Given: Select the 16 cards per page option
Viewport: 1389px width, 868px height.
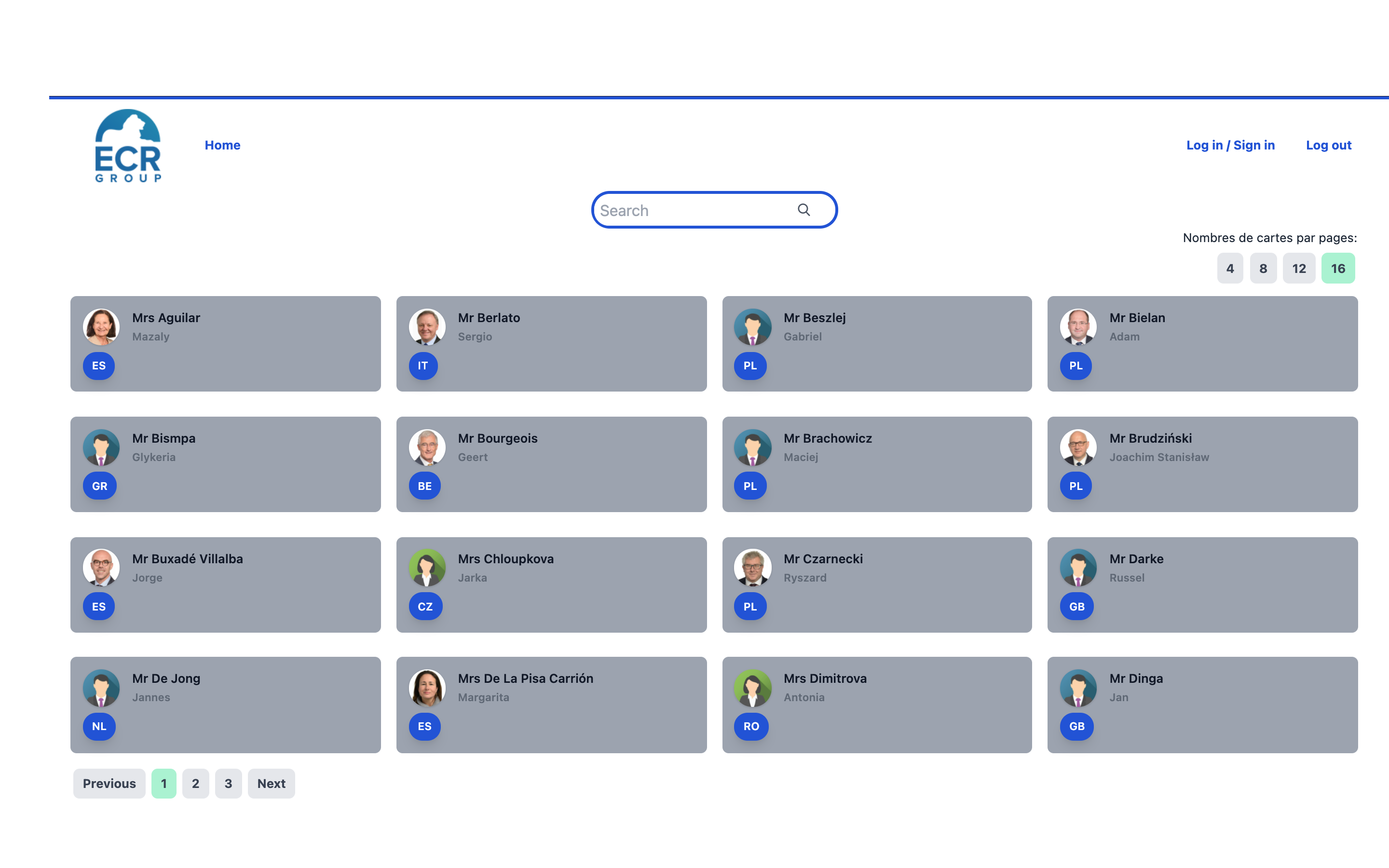Looking at the screenshot, I should (x=1337, y=268).
